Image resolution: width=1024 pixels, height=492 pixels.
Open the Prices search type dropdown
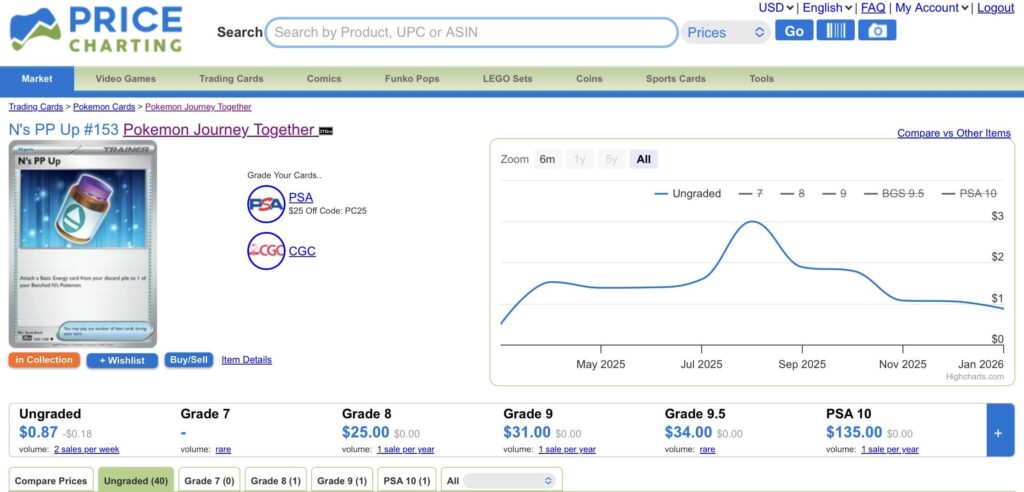pos(726,32)
